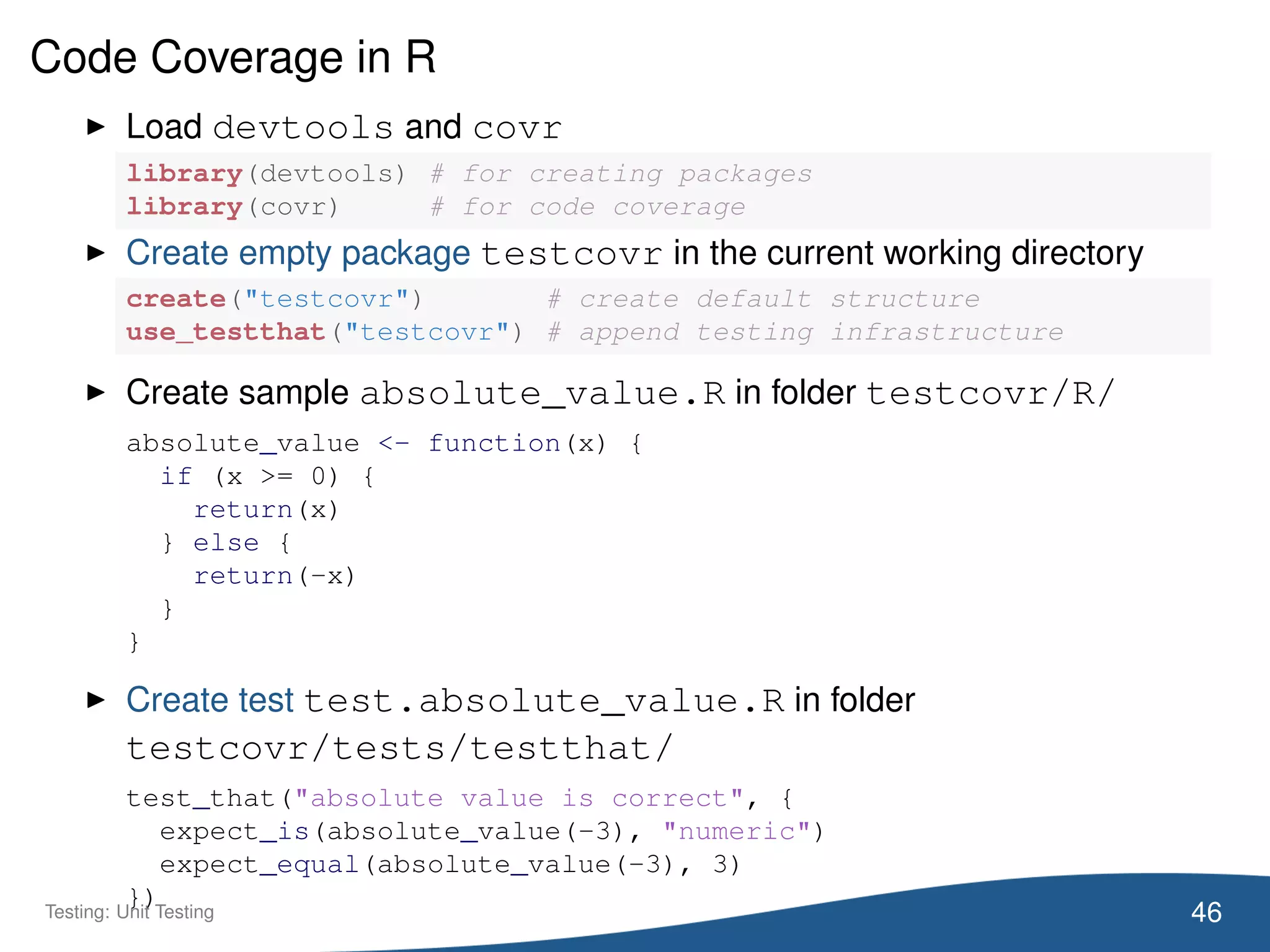Screen dimensions: 1270x952
Task: Click the create("testcovr") function call
Action: click(x=274, y=299)
